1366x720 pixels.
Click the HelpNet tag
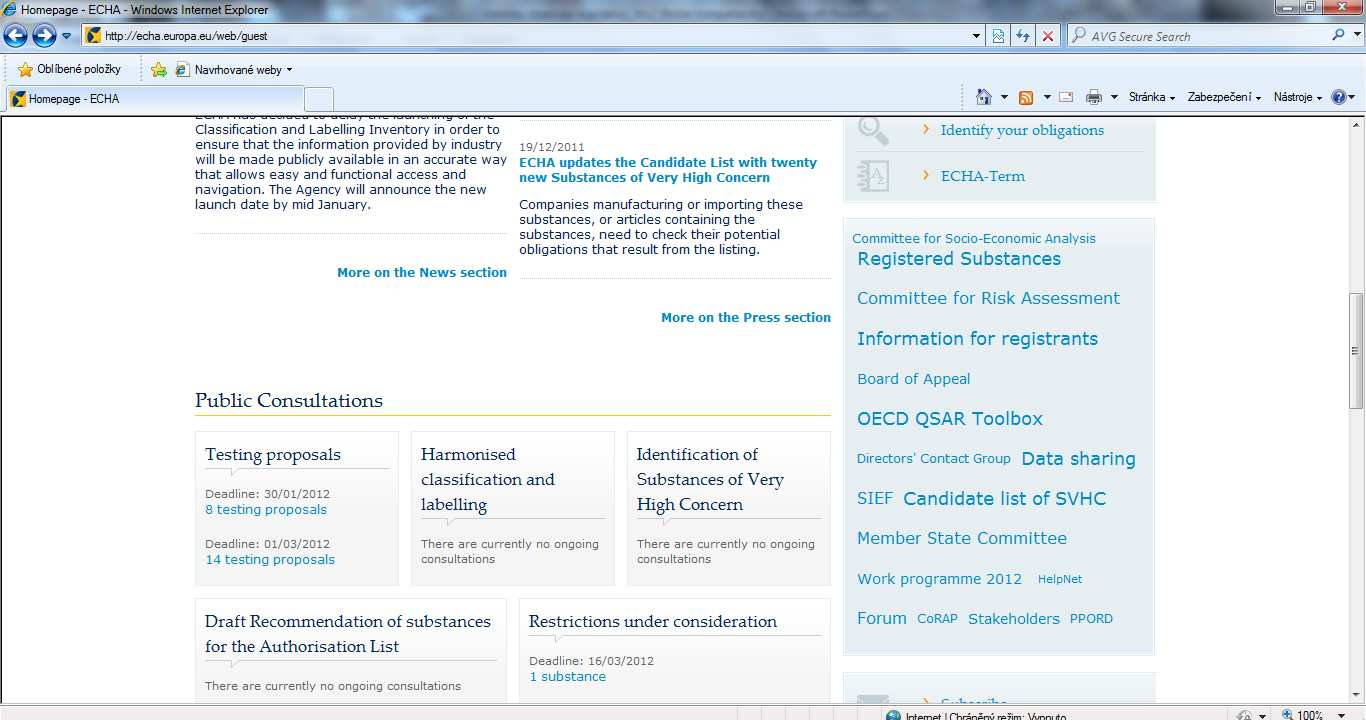tap(1060, 579)
